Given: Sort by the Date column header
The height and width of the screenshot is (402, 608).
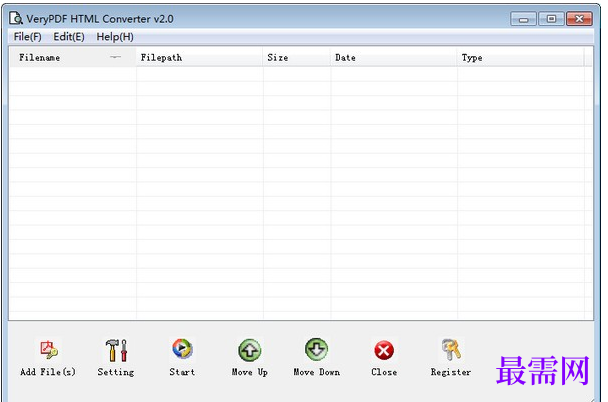Looking at the screenshot, I should pos(394,58).
